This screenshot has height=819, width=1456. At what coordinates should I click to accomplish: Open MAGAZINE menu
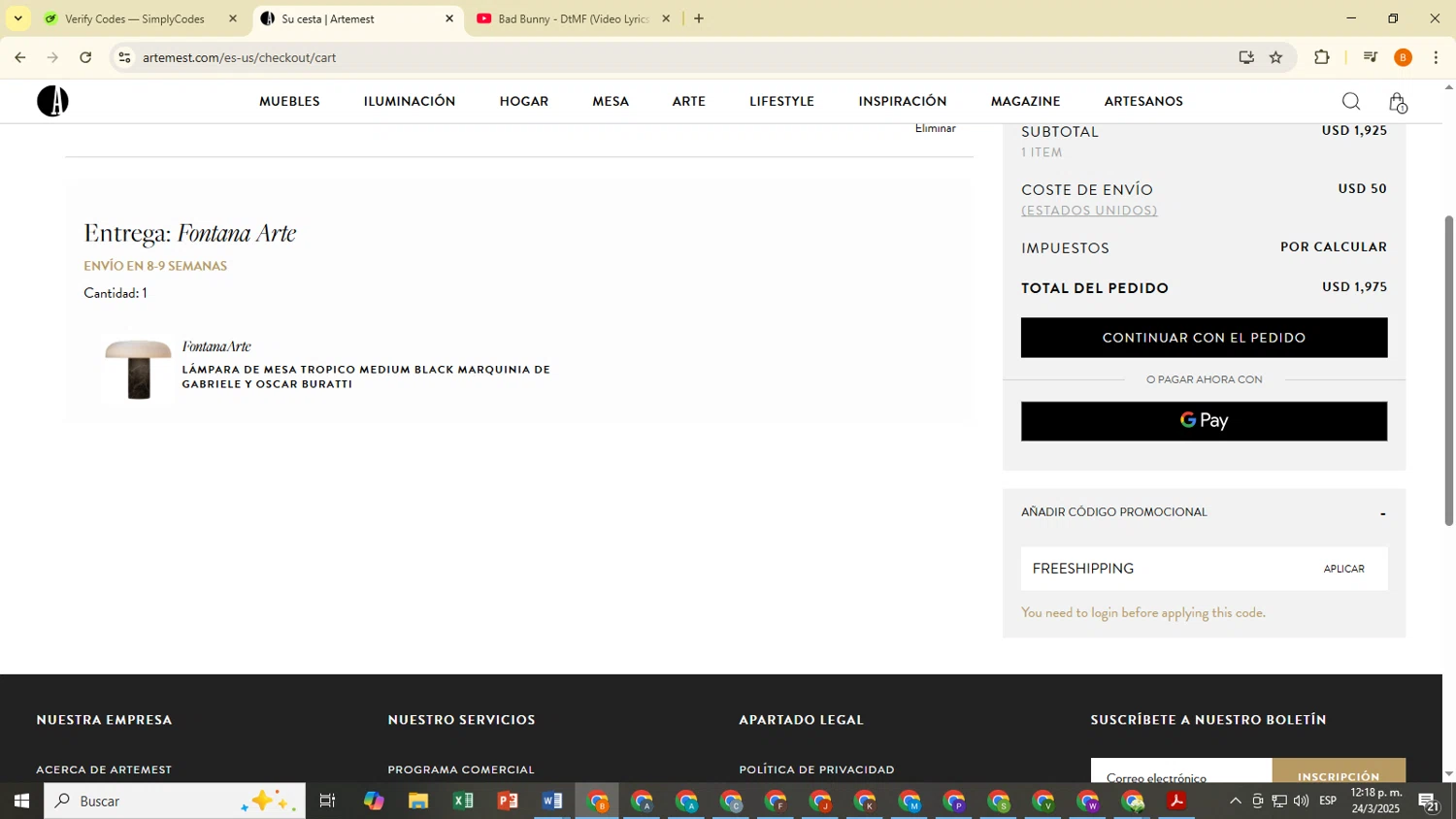click(1025, 101)
